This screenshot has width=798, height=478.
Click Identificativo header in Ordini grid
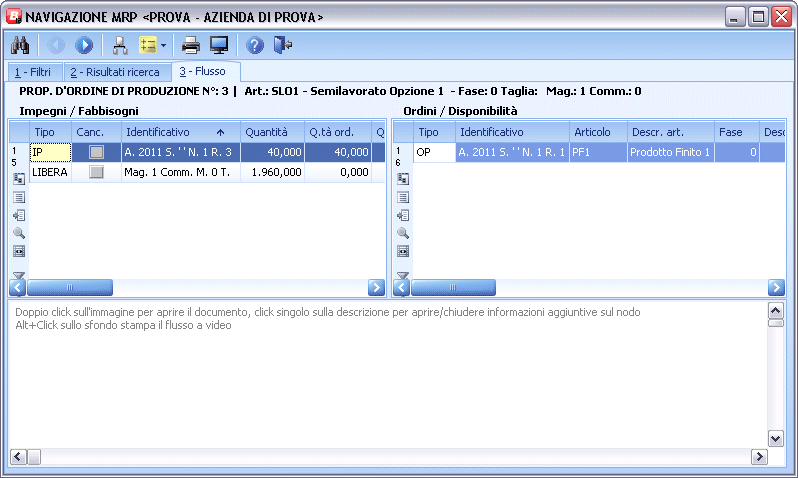tap(512, 132)
